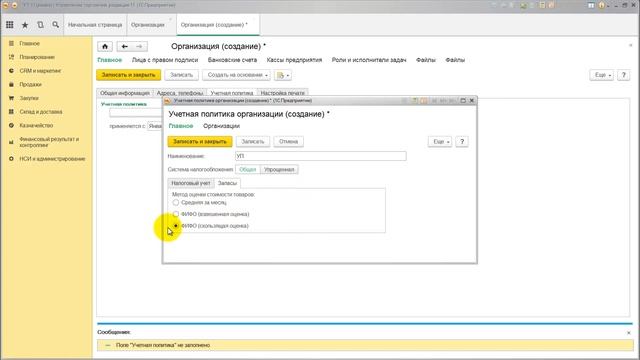Choose Общая taxation system

248,169
